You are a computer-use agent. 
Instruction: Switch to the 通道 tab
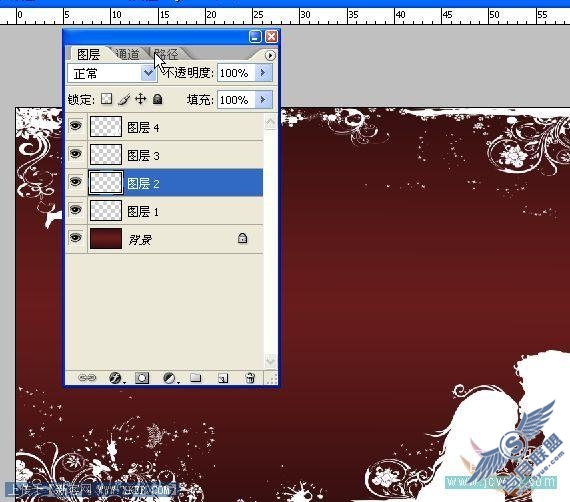(x=128, y=55)
